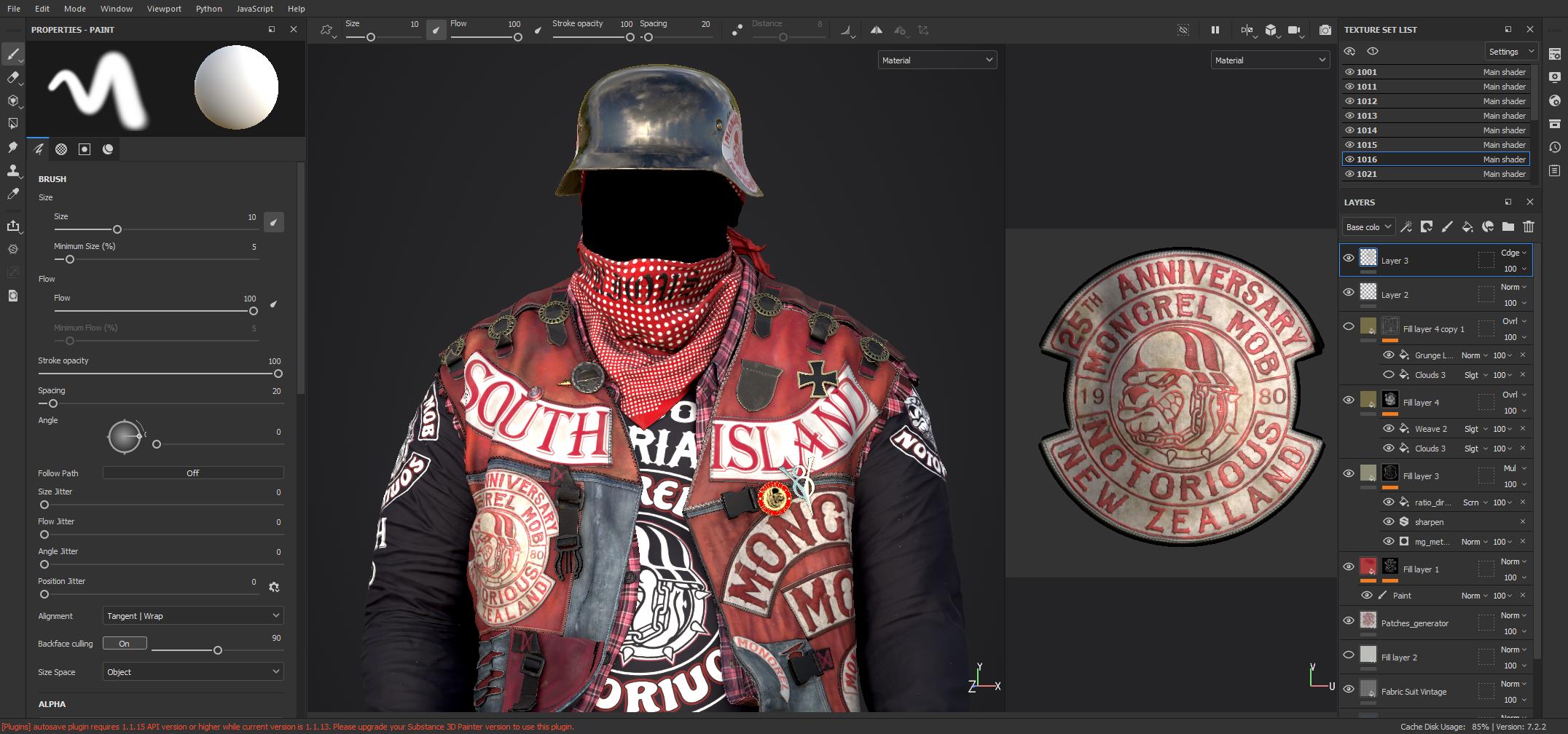Open the 2D viewport Material dropdown
This screenshot has height=734, width=1568.
pos(1270,60)
